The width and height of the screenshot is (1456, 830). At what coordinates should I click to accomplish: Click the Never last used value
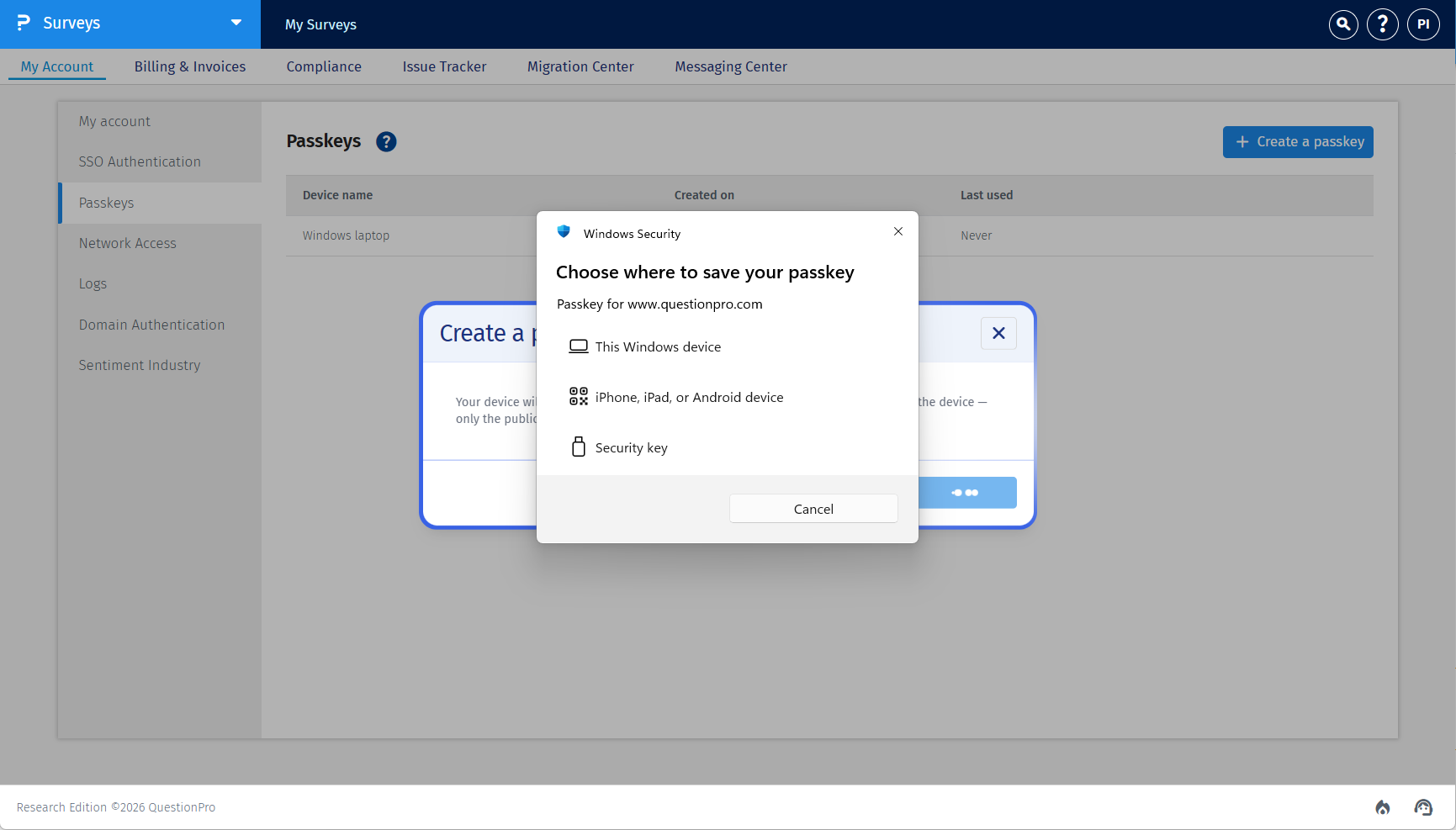(x=976, y=235)
